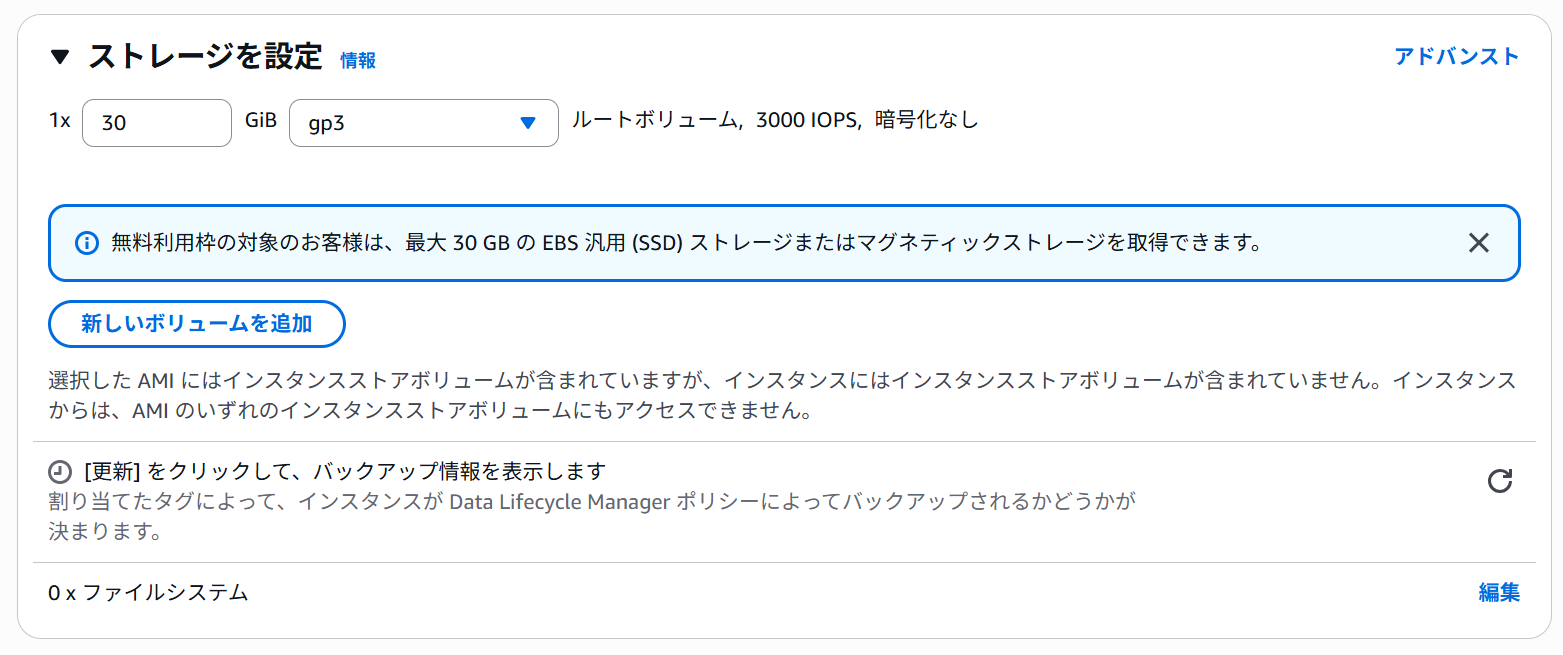1563x655 pixels.
Task: Open the gp3 volume type dropdown
Action: point(423,123)
